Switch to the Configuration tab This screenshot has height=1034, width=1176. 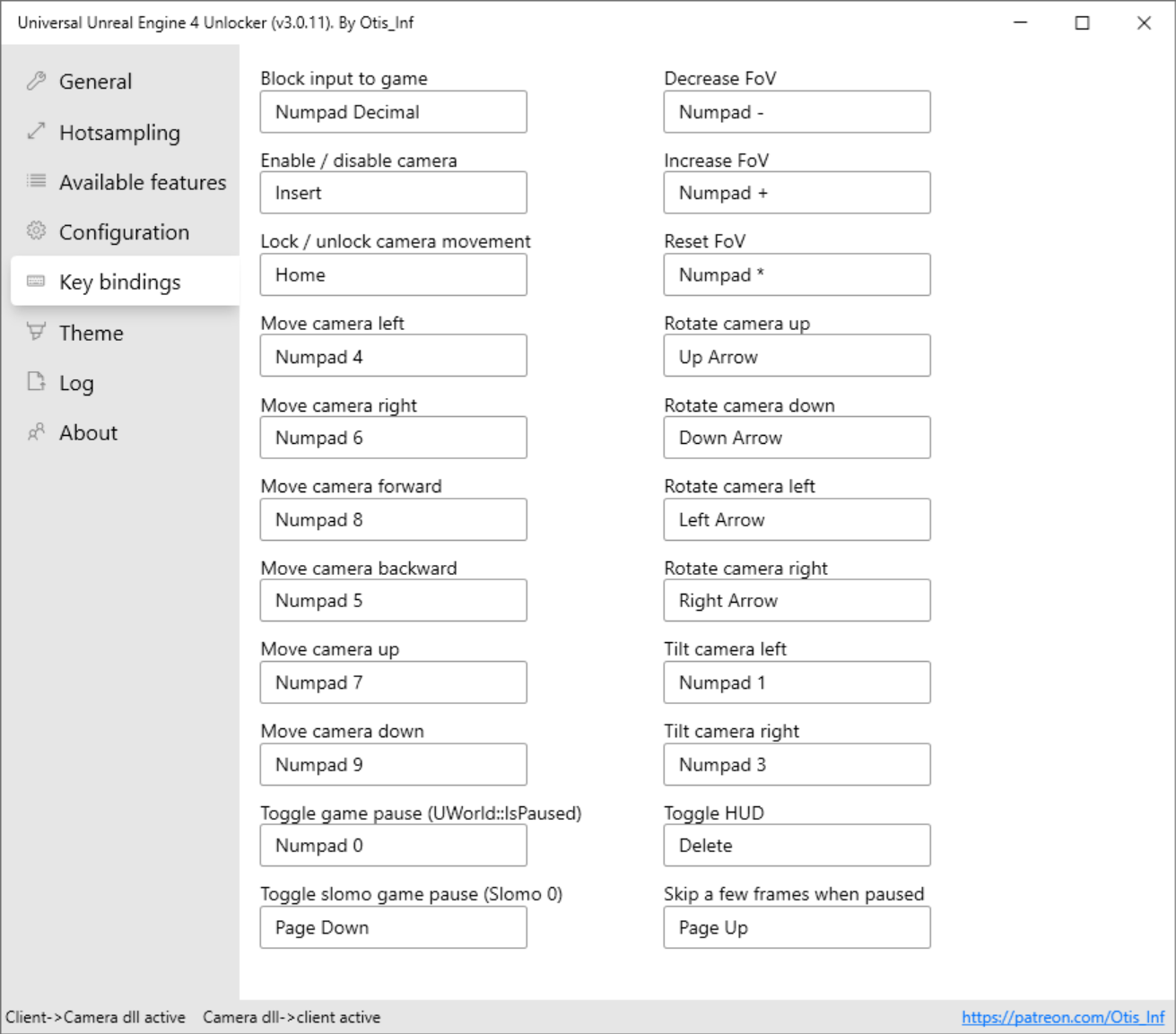[124, 232]
